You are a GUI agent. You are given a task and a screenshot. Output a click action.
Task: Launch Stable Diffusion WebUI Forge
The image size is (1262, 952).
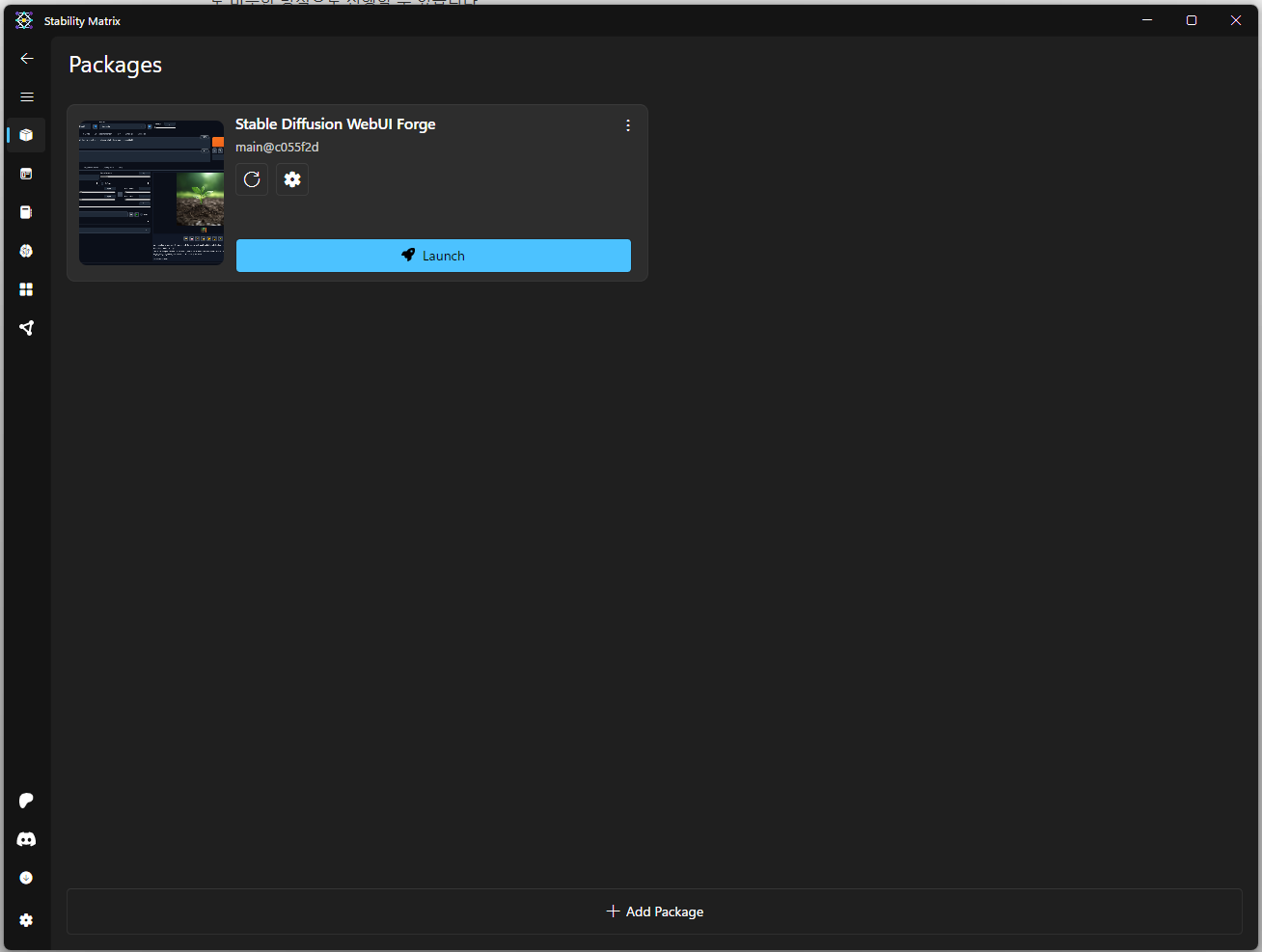[433, 256]
